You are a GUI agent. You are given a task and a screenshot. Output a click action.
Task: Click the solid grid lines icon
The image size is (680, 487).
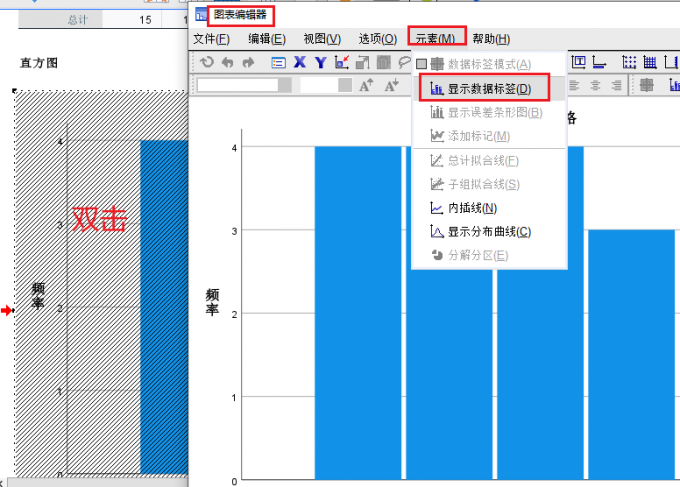tap(650, 62)
